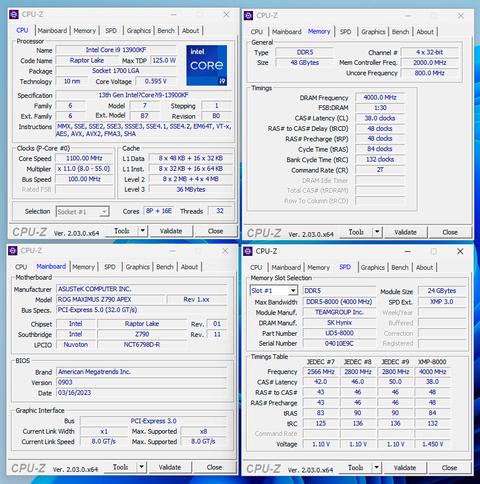The image size is (480, 484).
Task: Select CPU tab in the Mainboard window
Action: [21, 267]
